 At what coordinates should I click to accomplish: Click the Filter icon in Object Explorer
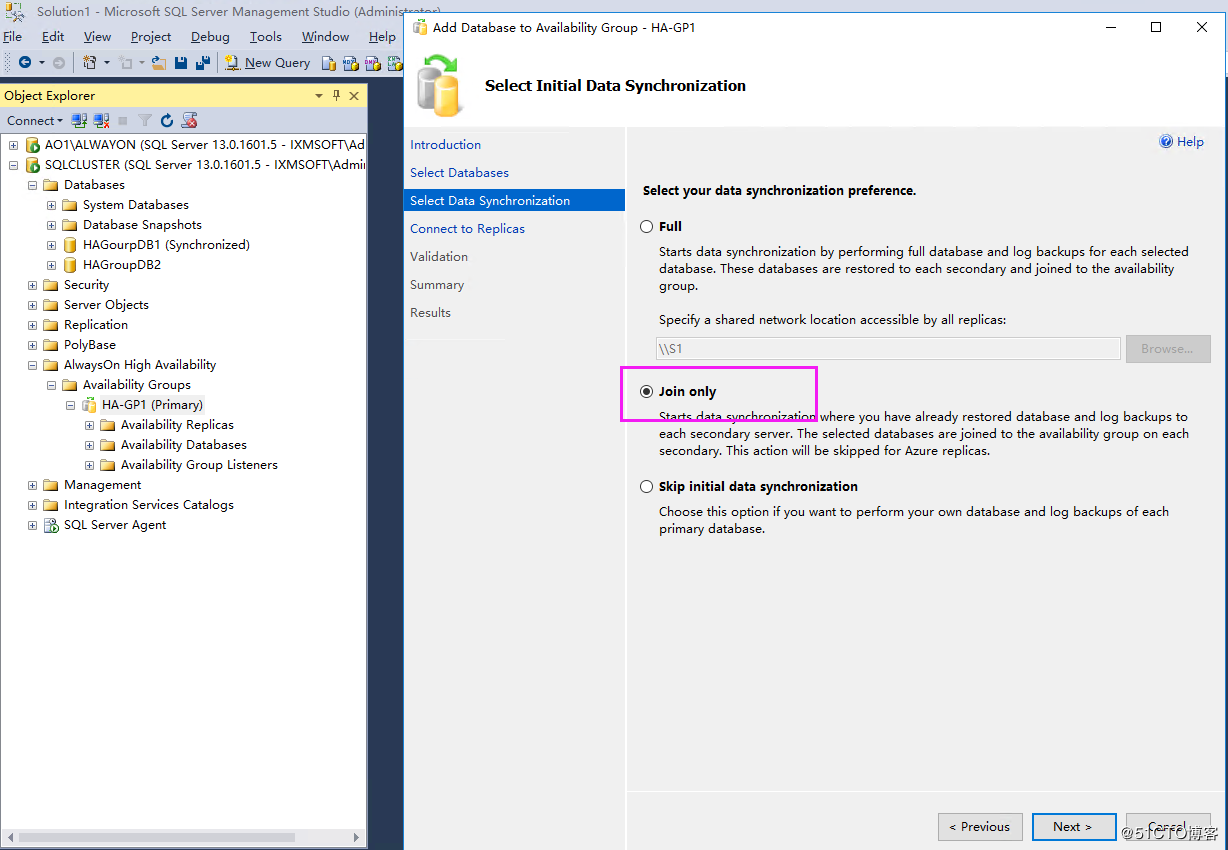coord(143,120)
